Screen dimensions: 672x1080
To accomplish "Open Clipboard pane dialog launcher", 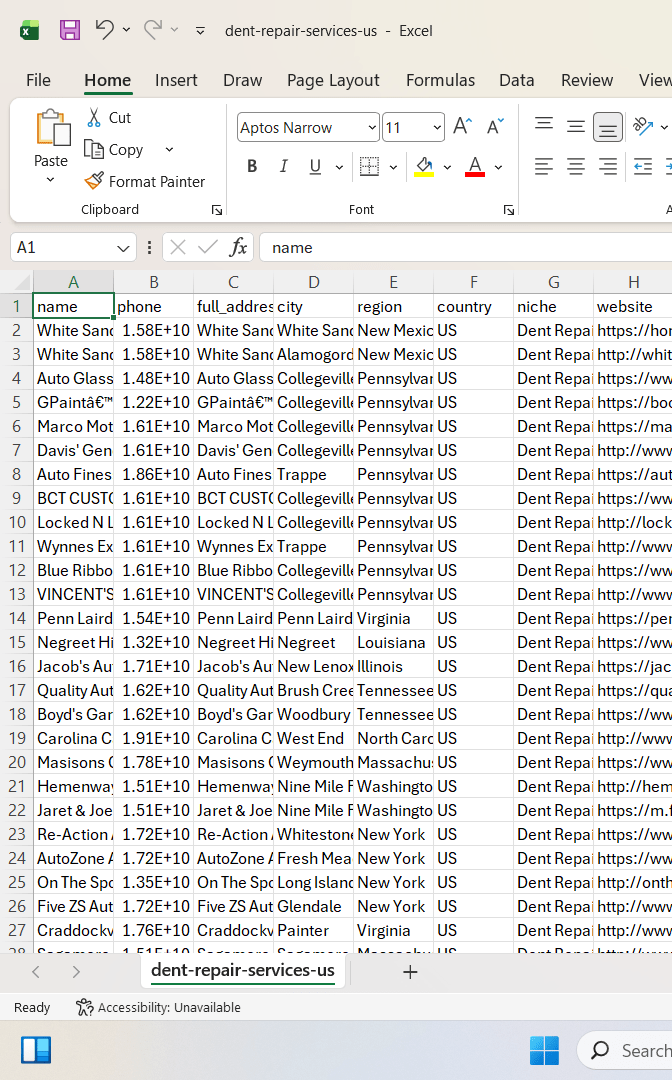I will point(217,210).
